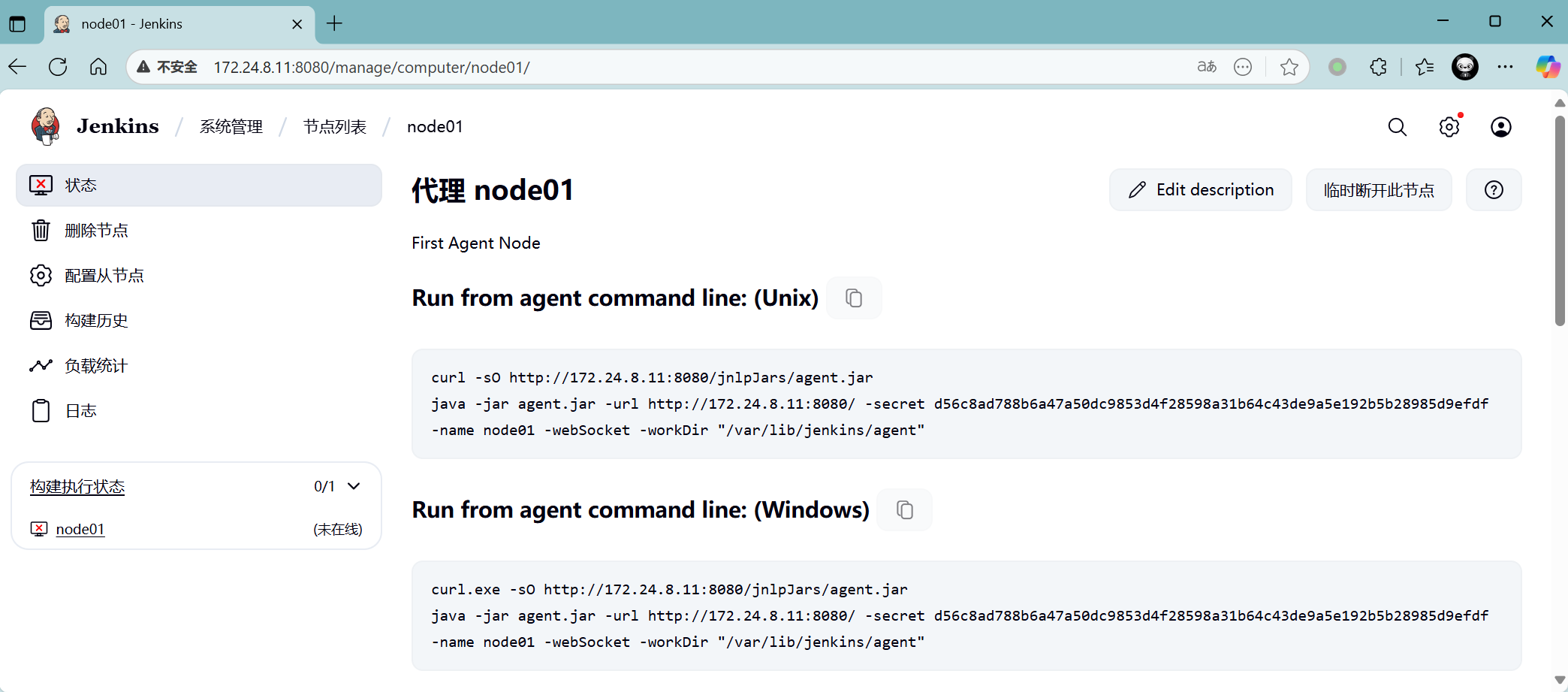
Task: Select 配置从节点 in the sidebar
Action: 104,276
